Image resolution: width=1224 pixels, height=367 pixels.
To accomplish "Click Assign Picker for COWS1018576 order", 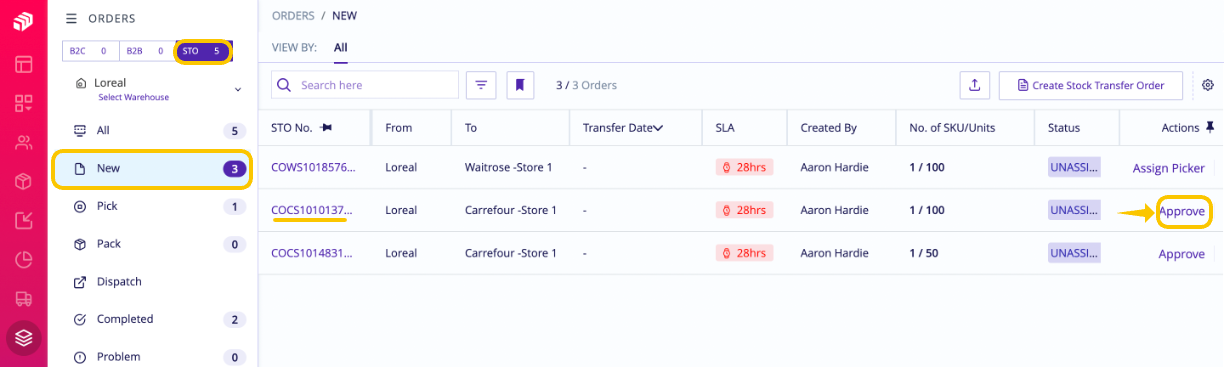I will 1168,168.
